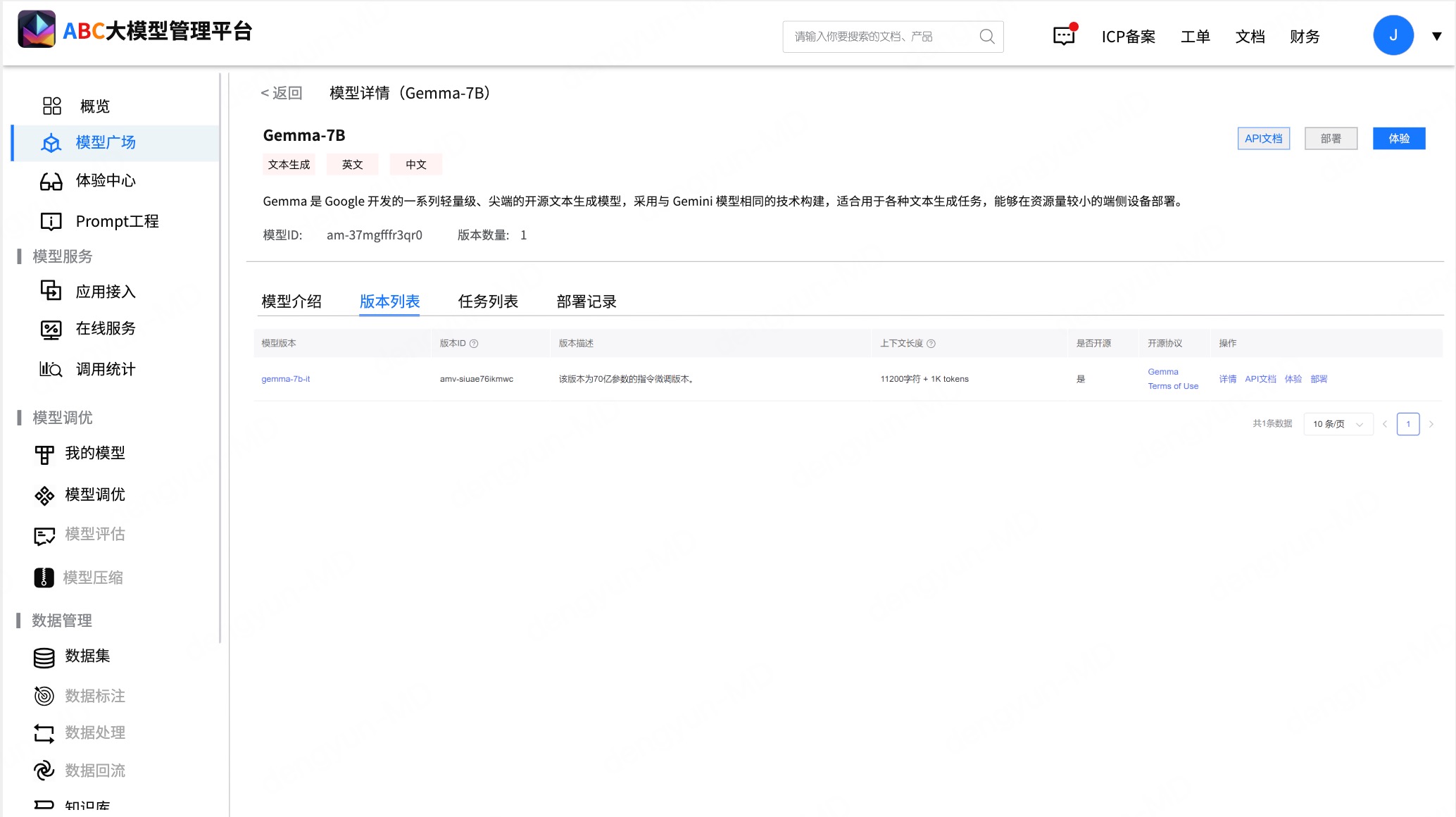Click the 模型压缩 zip icon
Image resolution: width=1456 pixels, height=817 pixels.
44,578
